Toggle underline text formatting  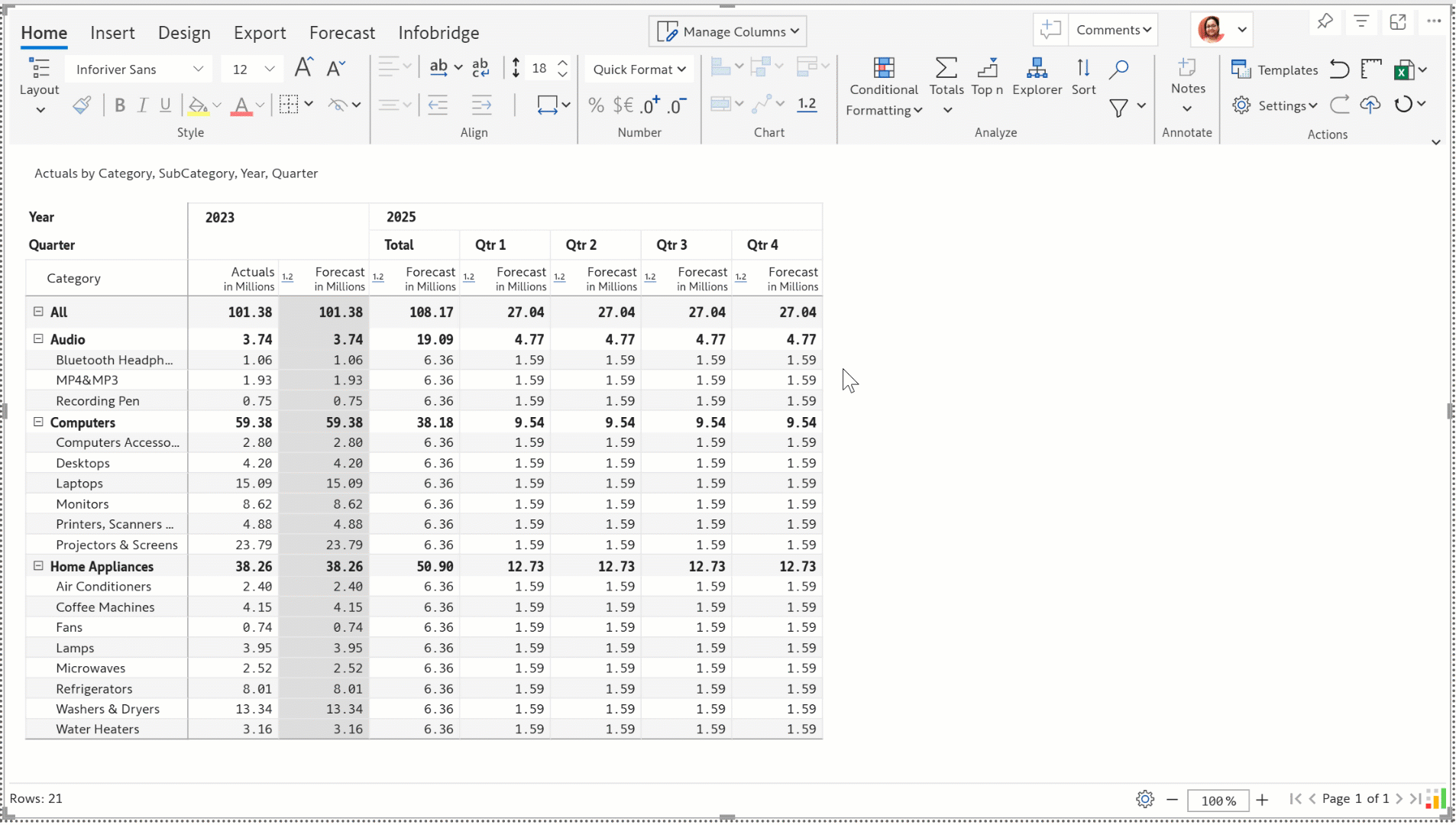point(165,105)
